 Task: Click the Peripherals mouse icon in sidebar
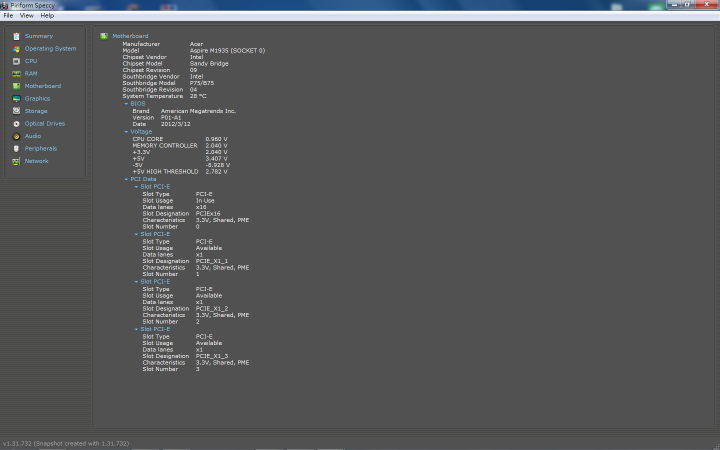click(x=17, y=149)
